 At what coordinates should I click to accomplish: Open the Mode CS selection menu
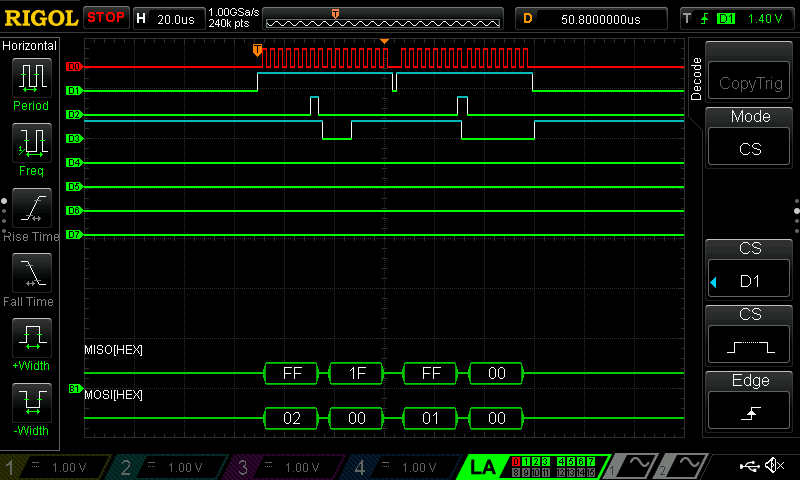pos(750,136)
